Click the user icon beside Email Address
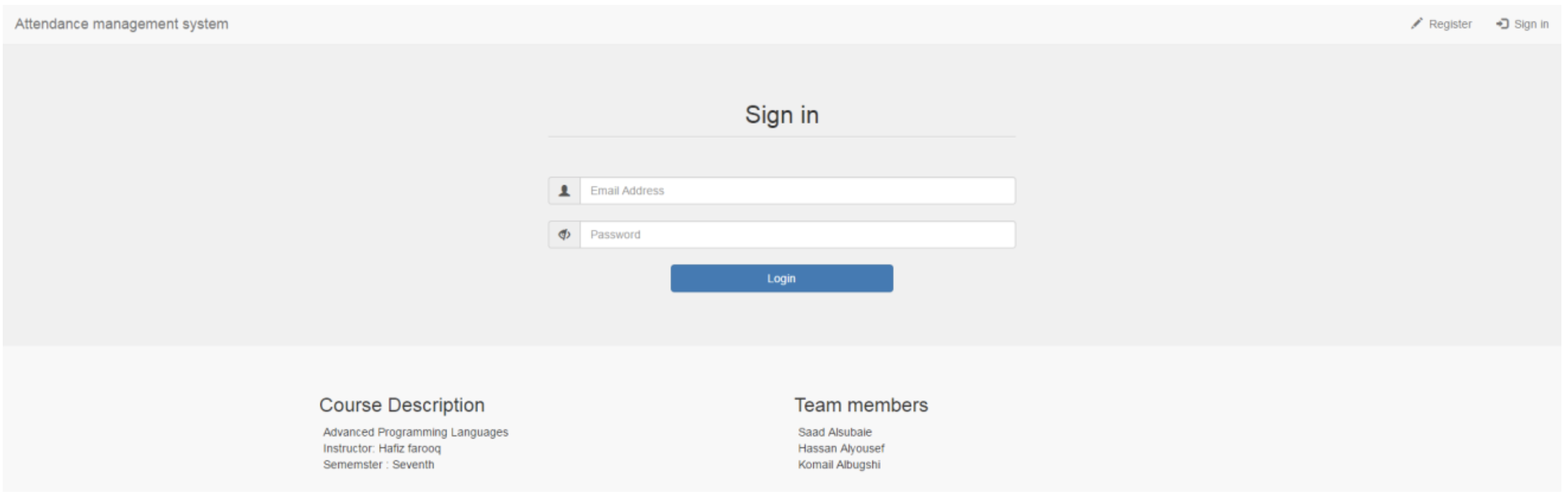Viewport: 1568px width, 498px height. point(564,191)
